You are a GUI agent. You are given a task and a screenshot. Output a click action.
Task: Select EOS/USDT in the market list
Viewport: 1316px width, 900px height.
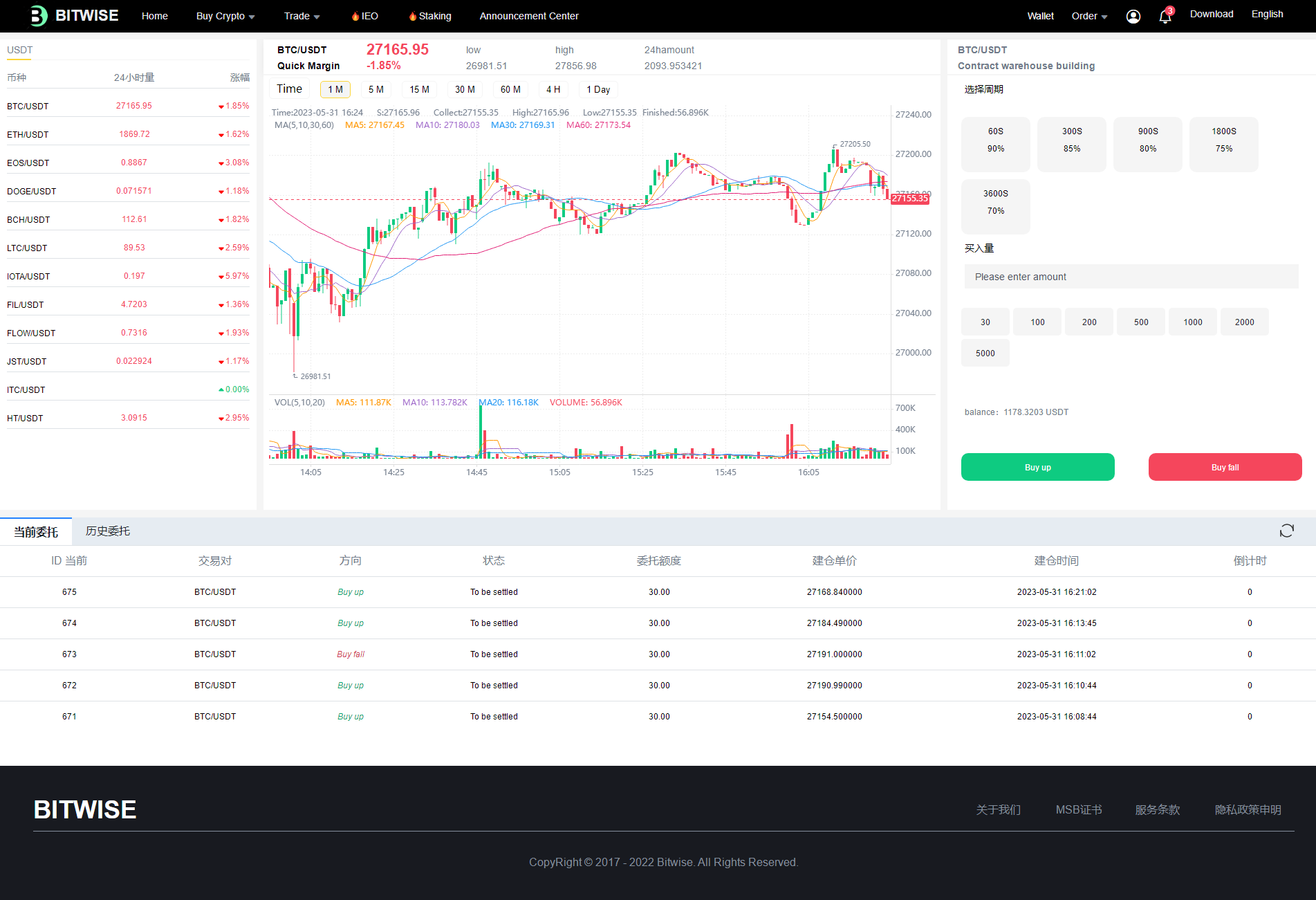tap(128, 163)
